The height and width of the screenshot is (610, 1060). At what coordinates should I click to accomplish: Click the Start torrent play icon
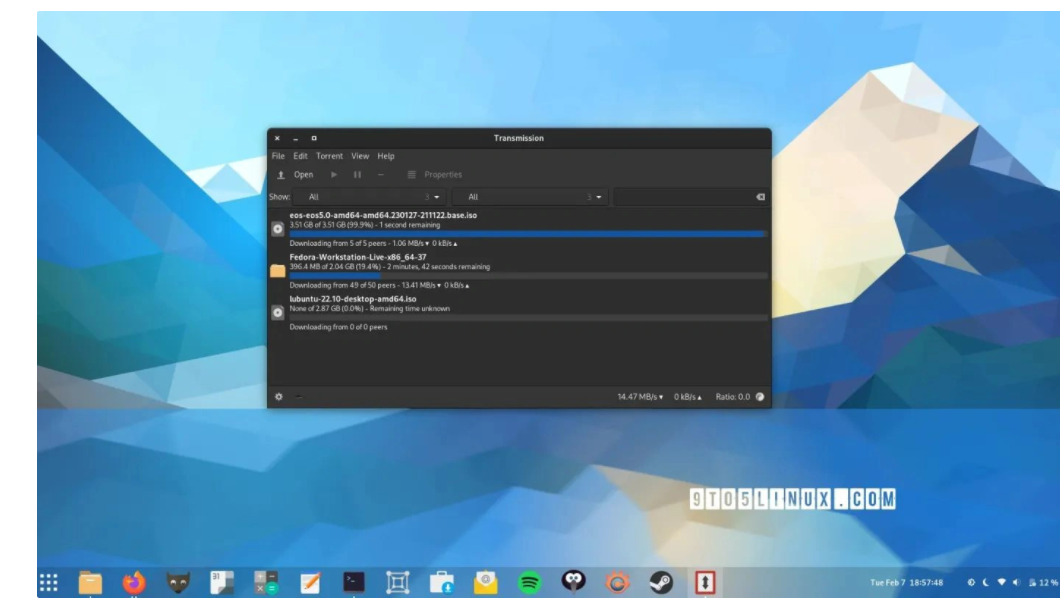[334, 174]
